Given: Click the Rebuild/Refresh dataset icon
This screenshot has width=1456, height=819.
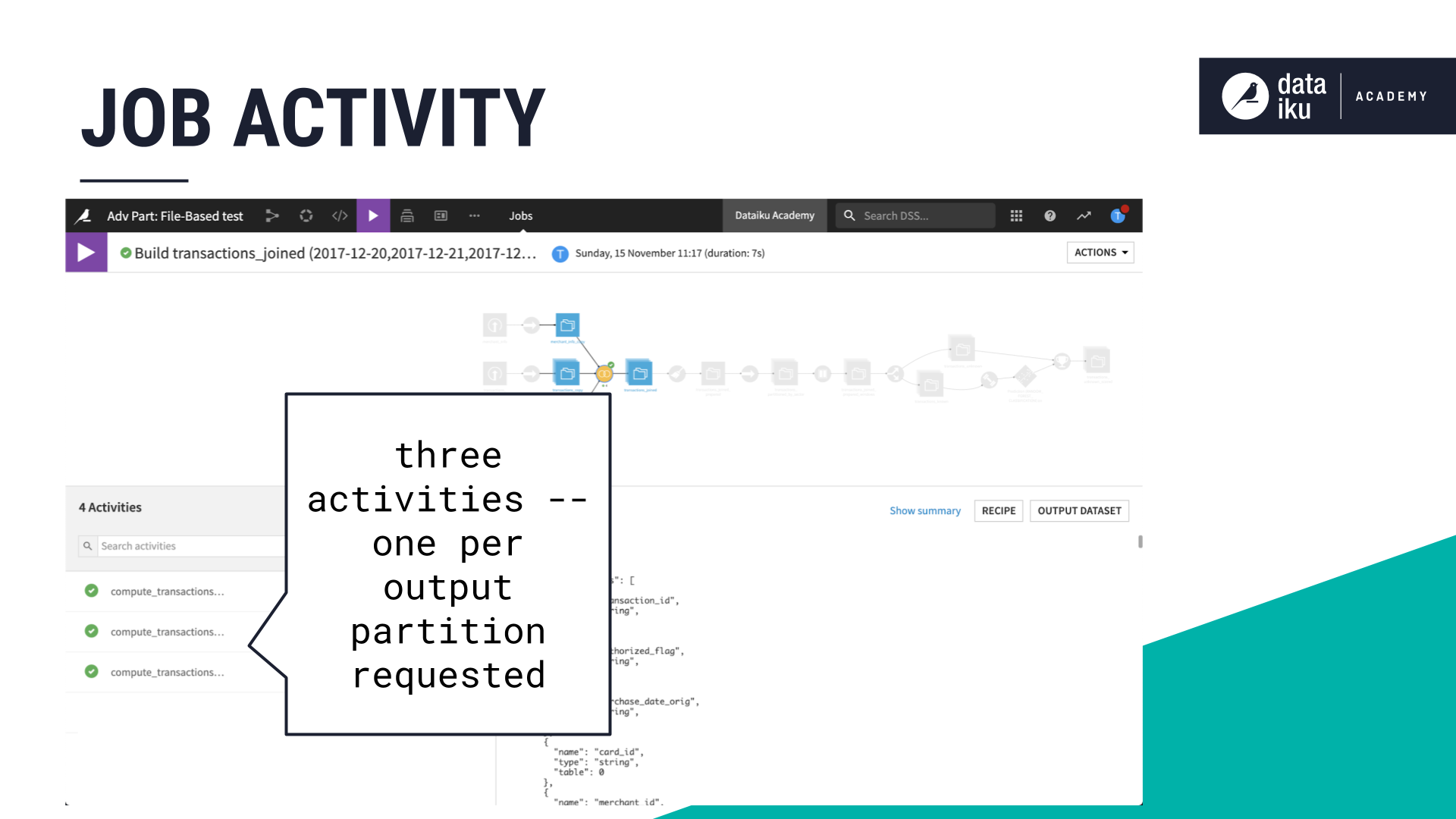Looking at the screenshot, I should (x=306, y=216).
